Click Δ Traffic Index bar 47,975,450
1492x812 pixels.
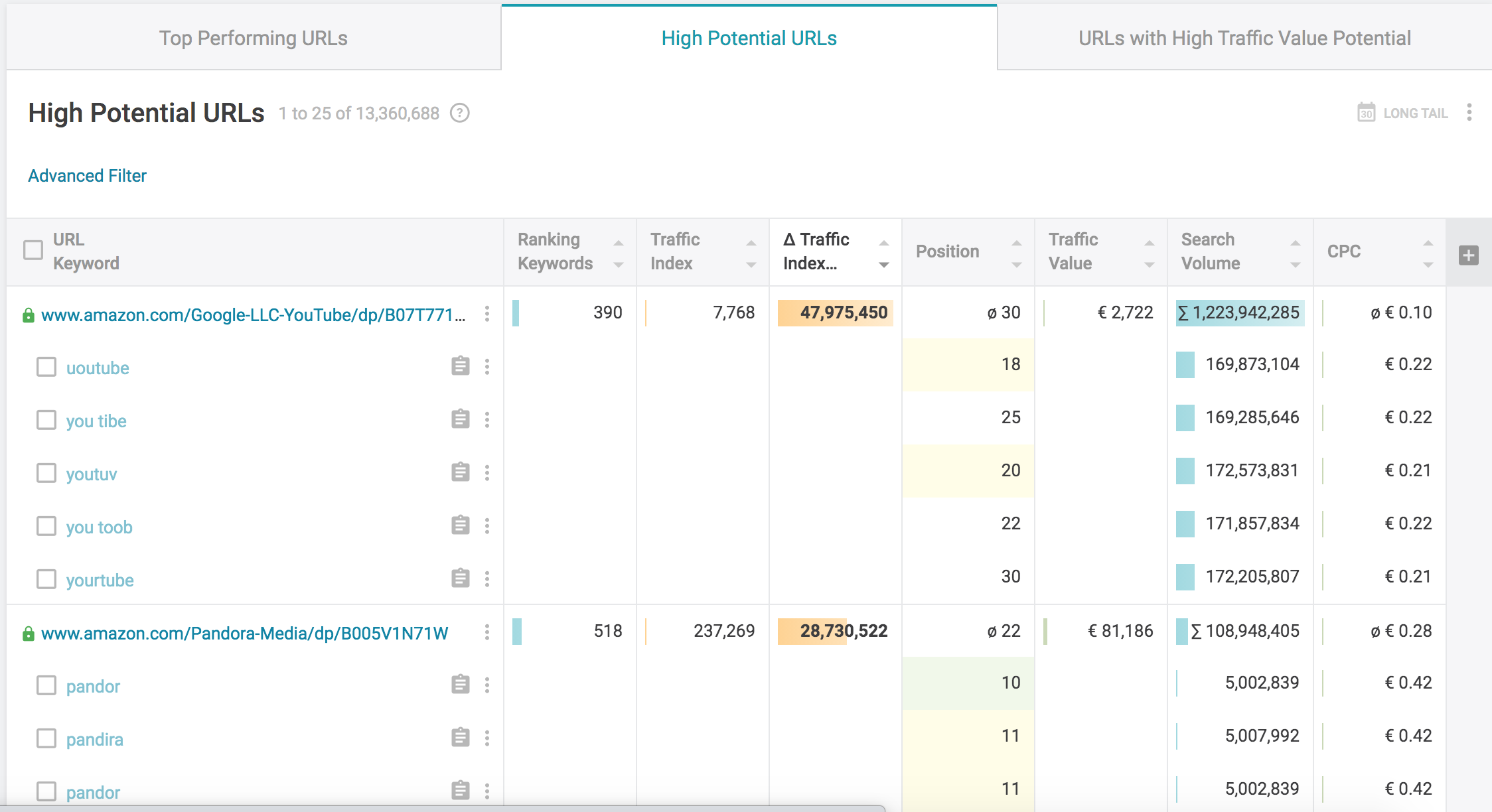coord(836,312)
